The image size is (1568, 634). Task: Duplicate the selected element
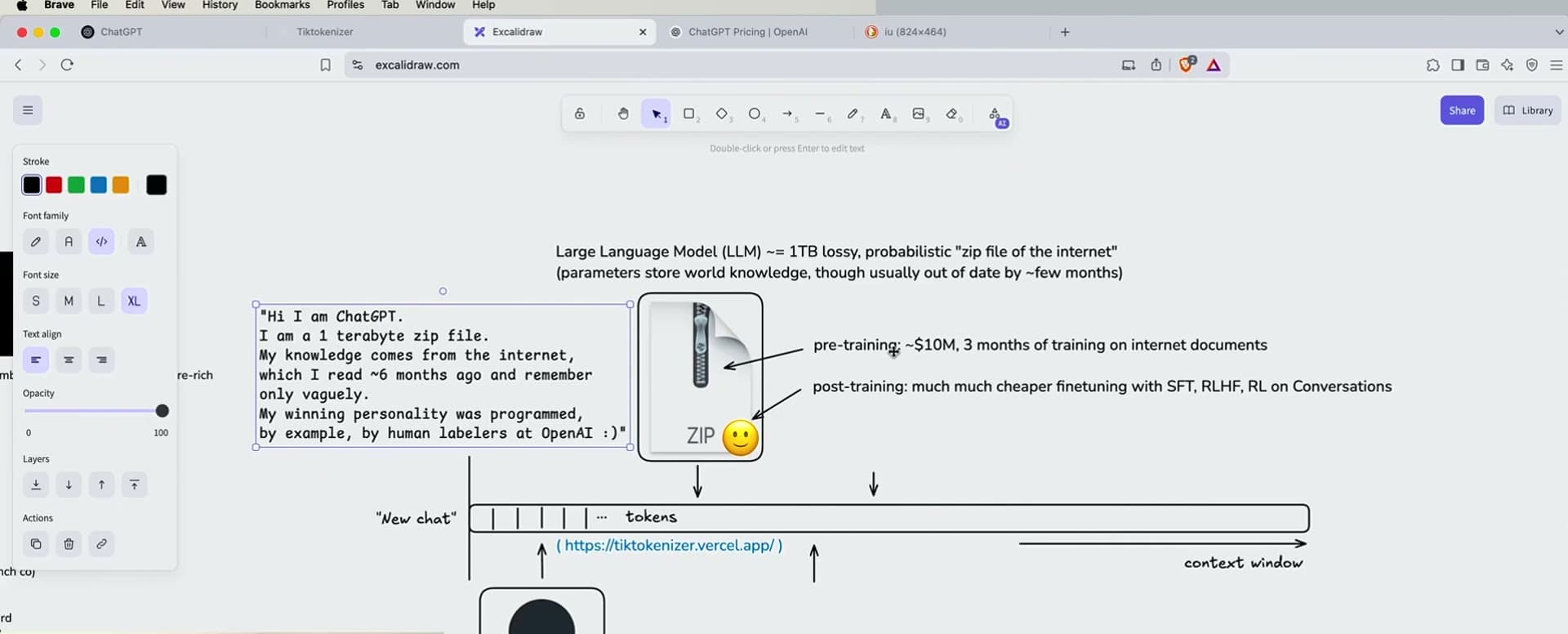pos(36,543)
